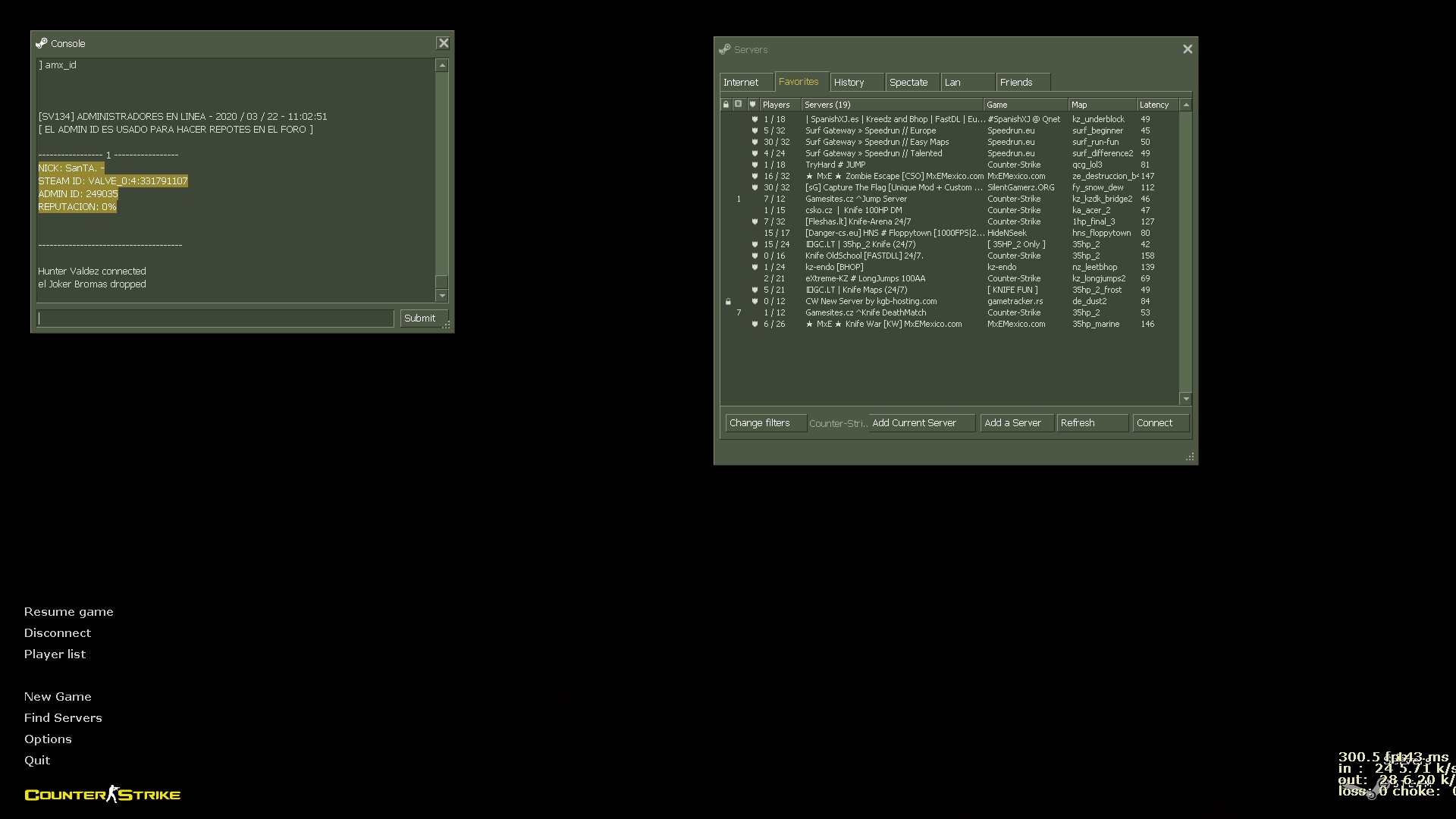This screenshot has width=1456, height=819.
Task: Open the History tab
Action: 857,82
